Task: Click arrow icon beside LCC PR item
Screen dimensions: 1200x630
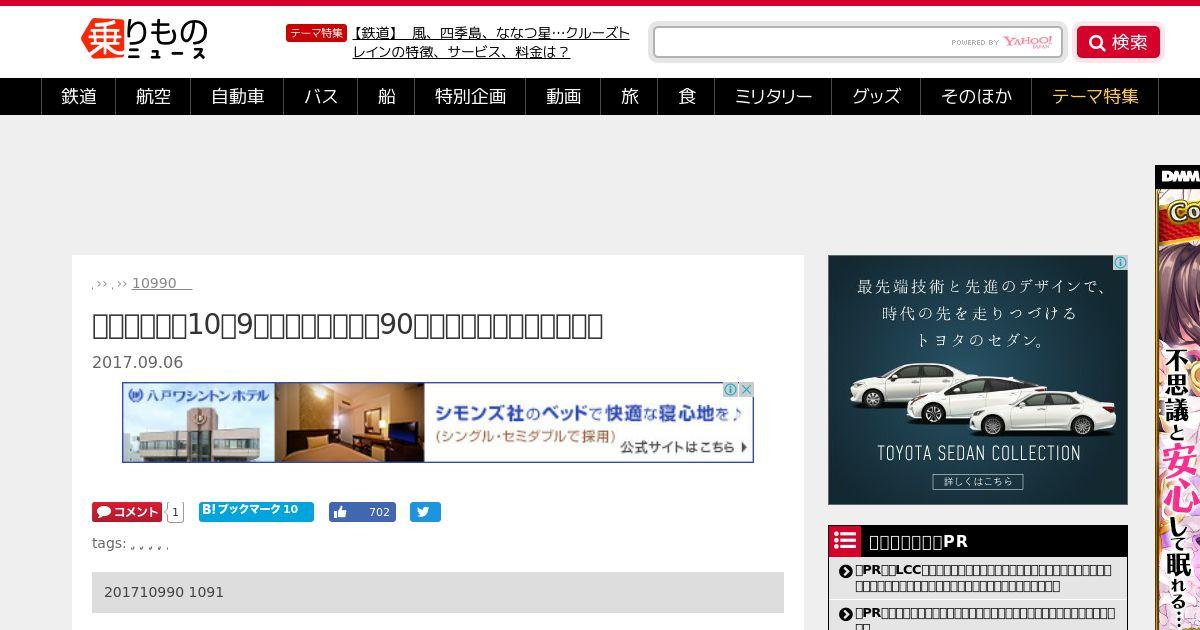Action: click(x=846, y=572)
